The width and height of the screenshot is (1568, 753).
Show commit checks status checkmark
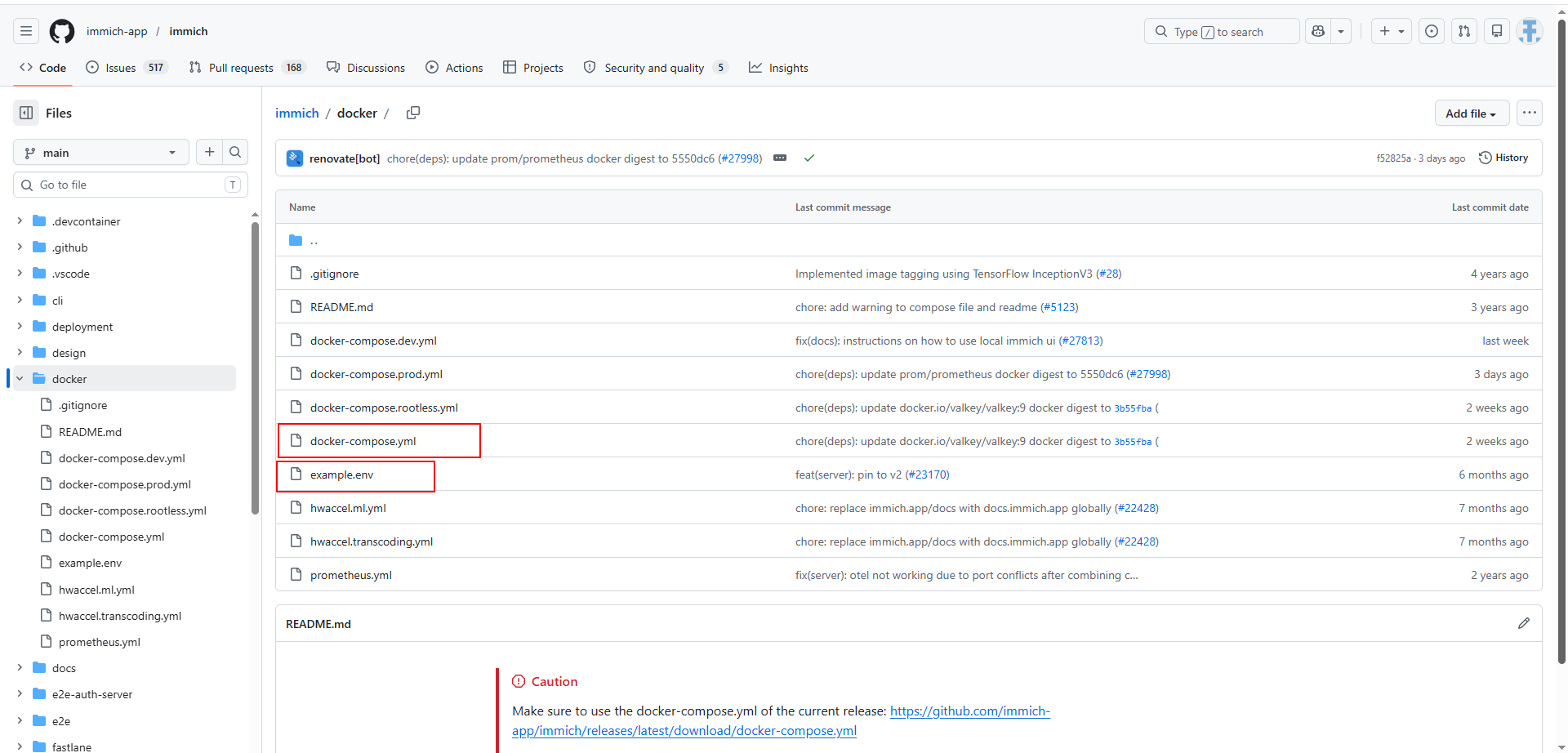tap(809, 158)
